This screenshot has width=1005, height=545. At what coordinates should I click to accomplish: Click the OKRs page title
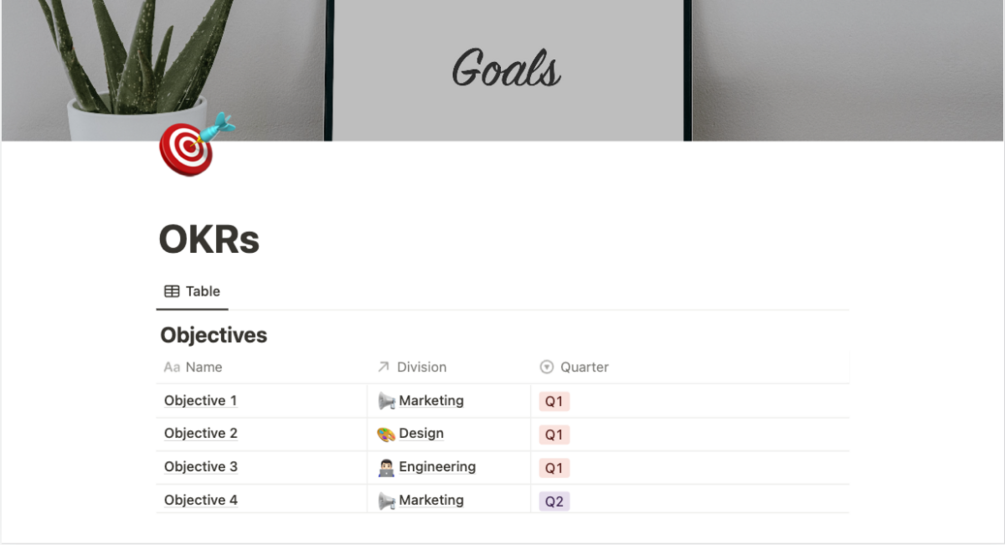[x=209, y=240]
